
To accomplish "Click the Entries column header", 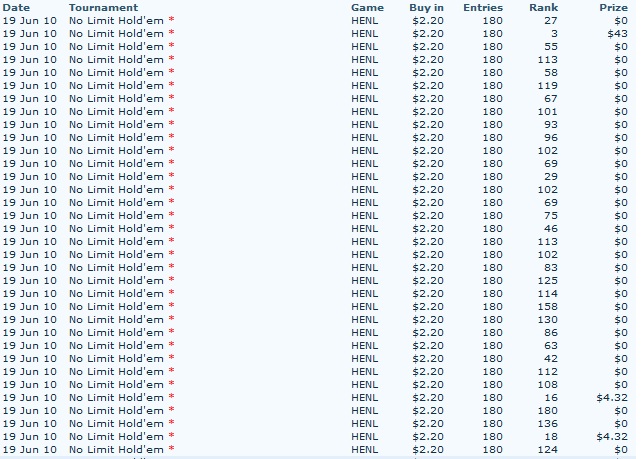I will click(483, 7).
